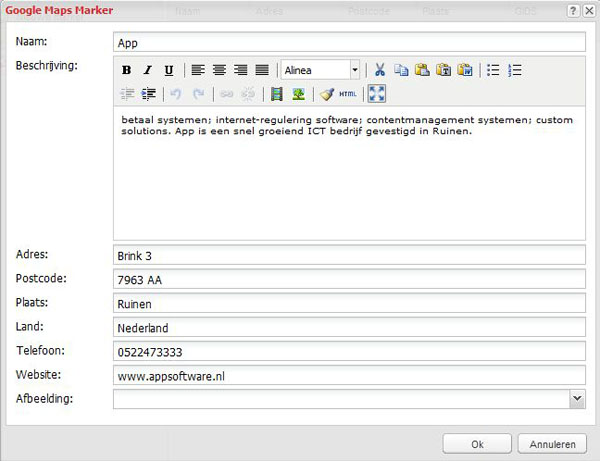This screenshot has width=600, height=461.
Task: Paste clipboard content
Action: tap(422, 70)
